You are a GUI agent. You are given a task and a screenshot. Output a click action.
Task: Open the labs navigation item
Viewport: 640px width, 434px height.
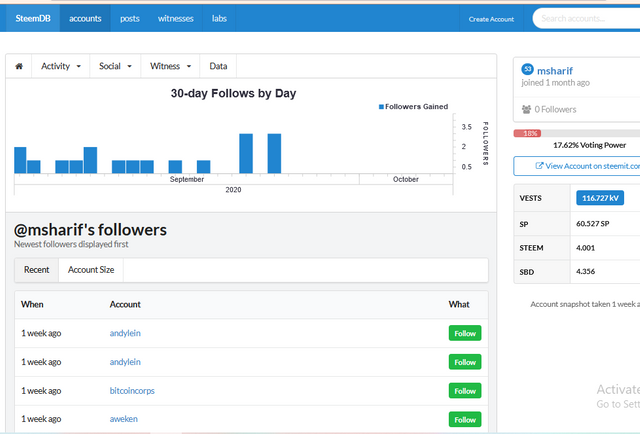[x=219, y=18]
